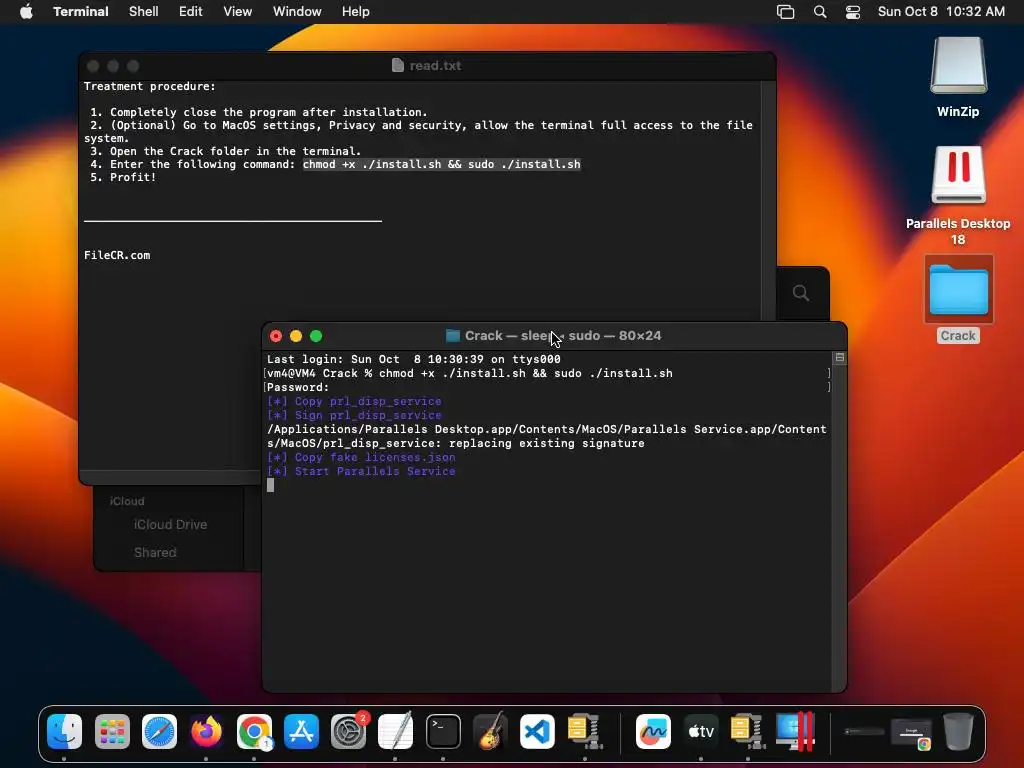Image resolution: width=1024 pixels, height=768 pixels.
Task: Open the View menu
Action: point(238,12)
